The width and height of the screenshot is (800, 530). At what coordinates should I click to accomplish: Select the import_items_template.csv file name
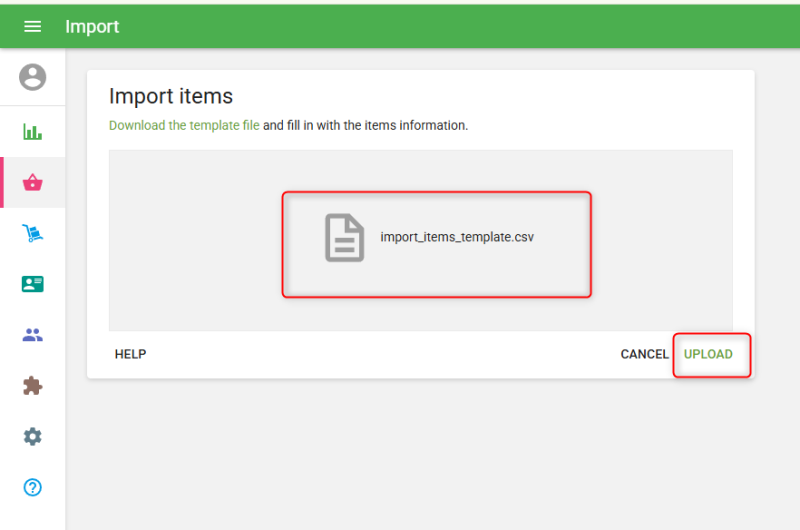(457, 238)
